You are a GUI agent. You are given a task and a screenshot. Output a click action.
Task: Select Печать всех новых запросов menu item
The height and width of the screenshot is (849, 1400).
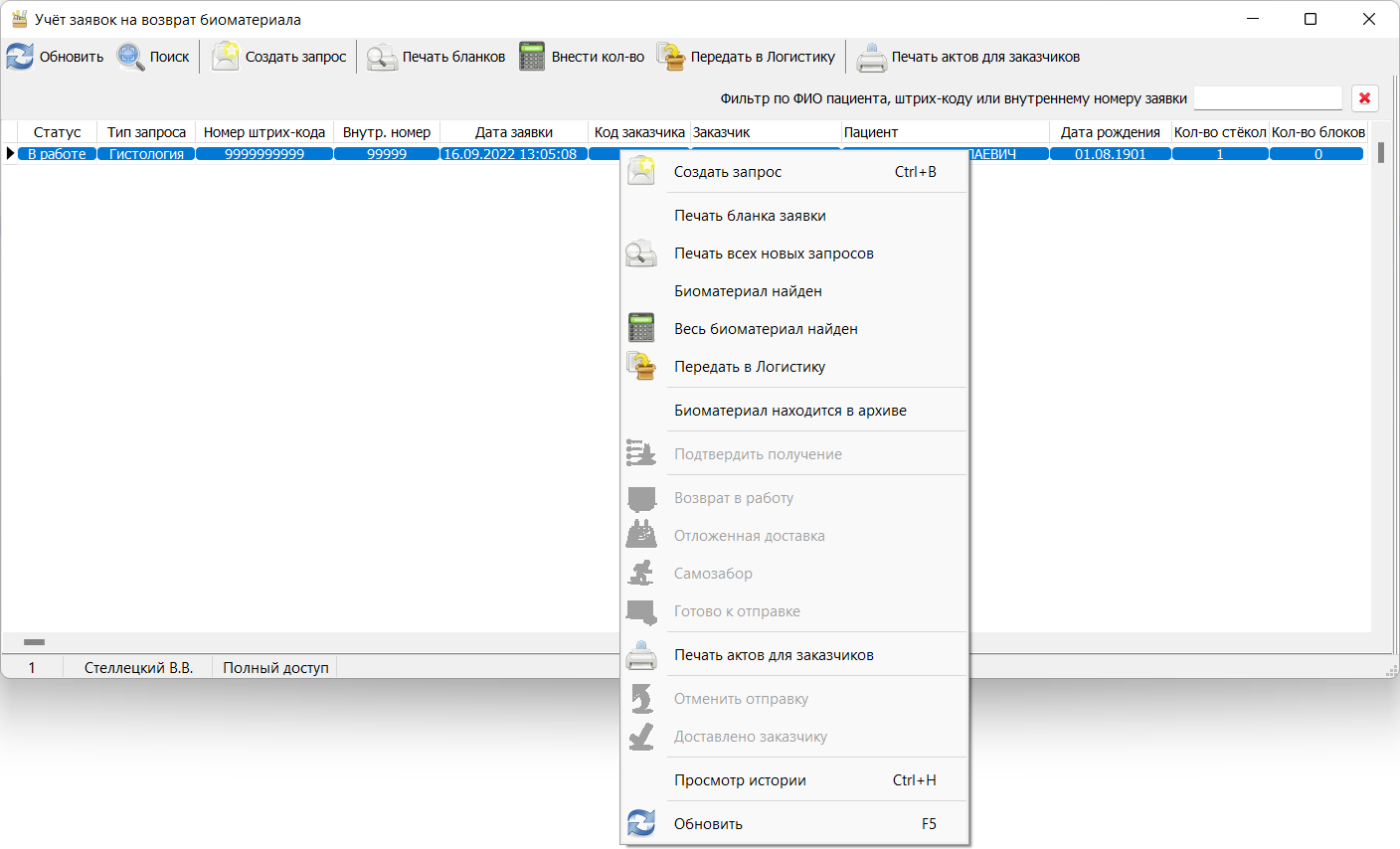pyautogui.click(x=774, y=254)
